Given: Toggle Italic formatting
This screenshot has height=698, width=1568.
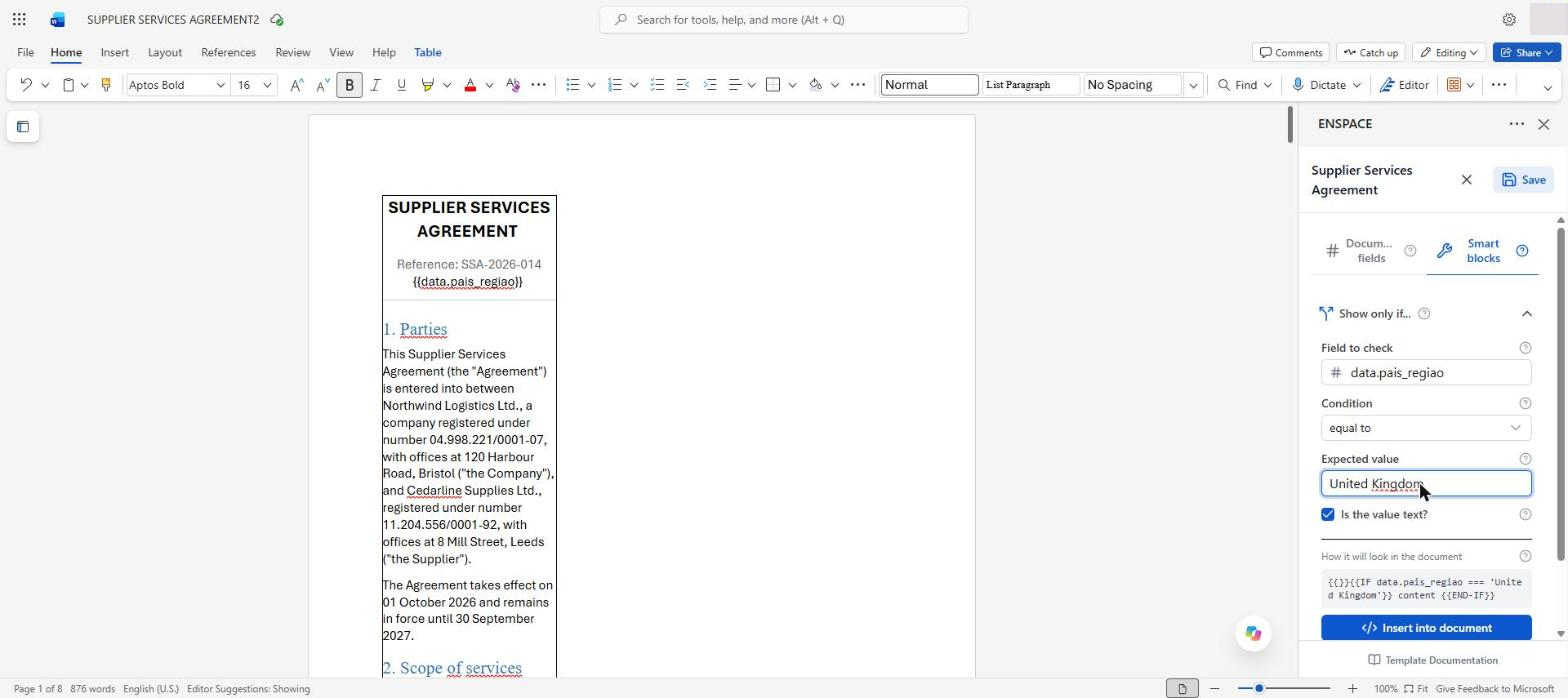Looking at the screenshot, I should click(x=375, y=85).
